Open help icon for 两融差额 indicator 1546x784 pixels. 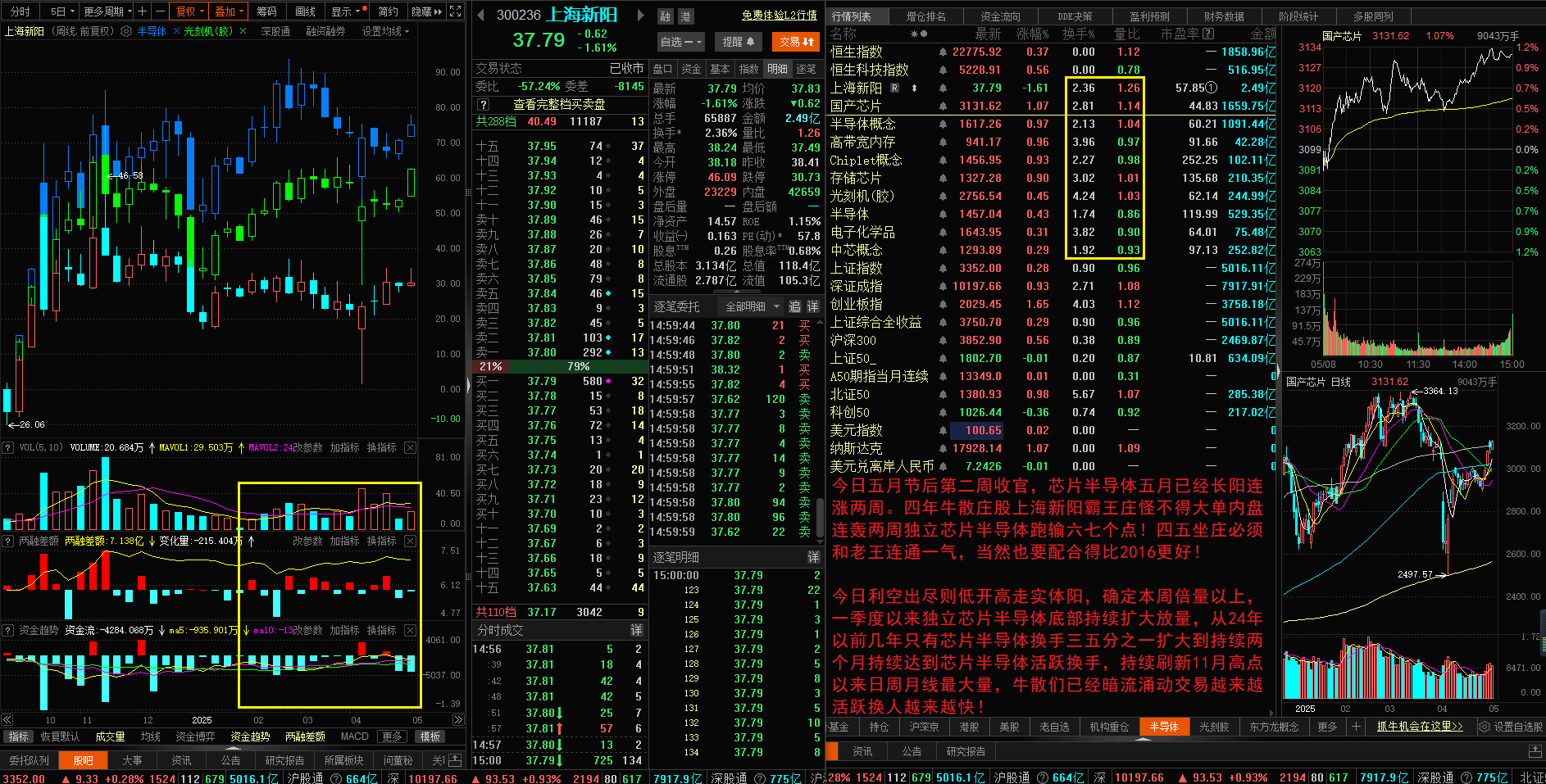(8, 542)
